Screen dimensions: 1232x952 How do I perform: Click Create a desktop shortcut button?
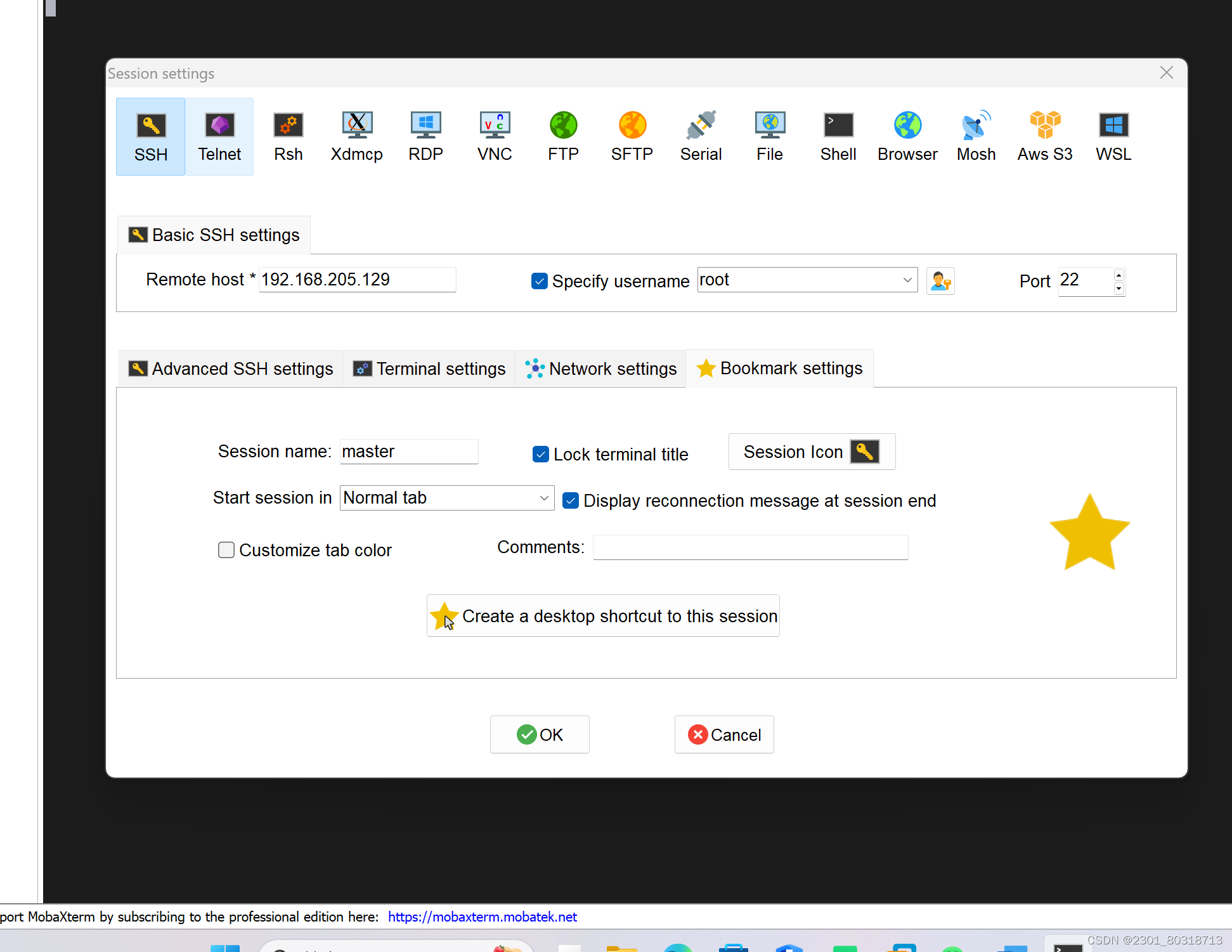point(603,616)
